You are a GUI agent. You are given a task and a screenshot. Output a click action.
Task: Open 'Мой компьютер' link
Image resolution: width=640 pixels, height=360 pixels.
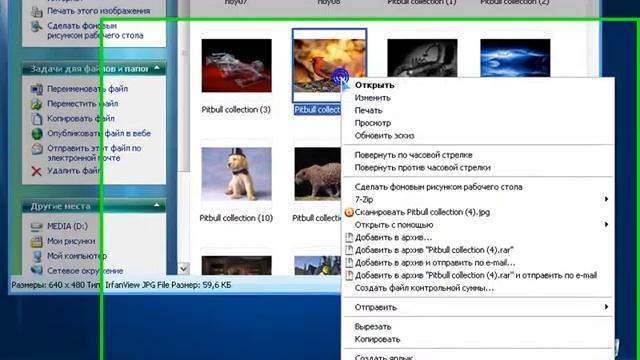coord(77,256)
